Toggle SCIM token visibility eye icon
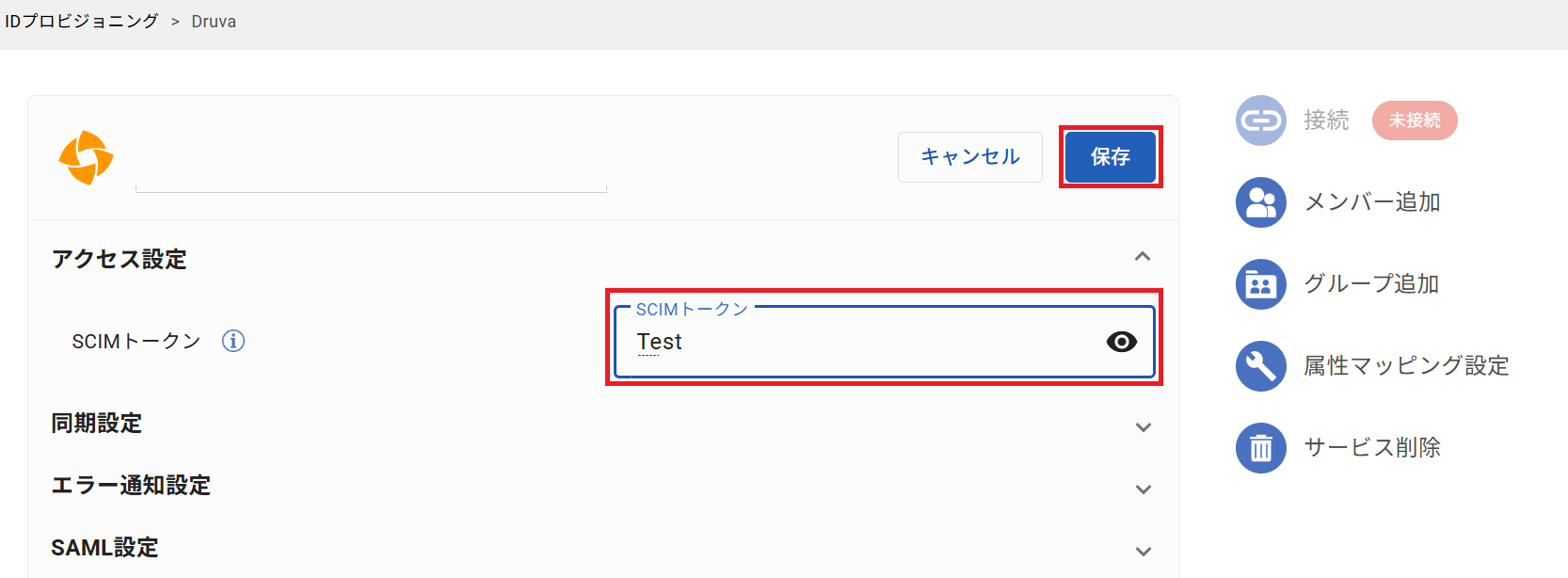 (1121, 342)
